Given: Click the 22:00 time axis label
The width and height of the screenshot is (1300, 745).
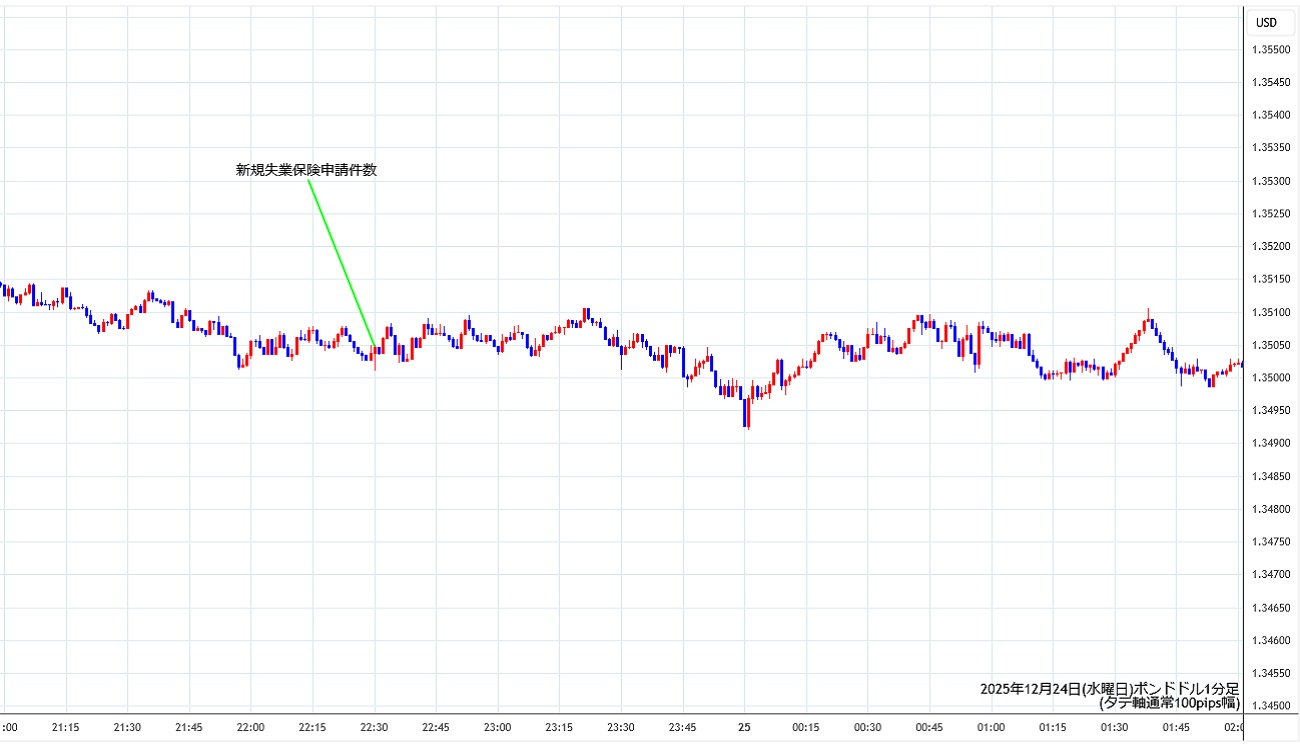Looking at the screenshot, I should click(x=250, y=727).
